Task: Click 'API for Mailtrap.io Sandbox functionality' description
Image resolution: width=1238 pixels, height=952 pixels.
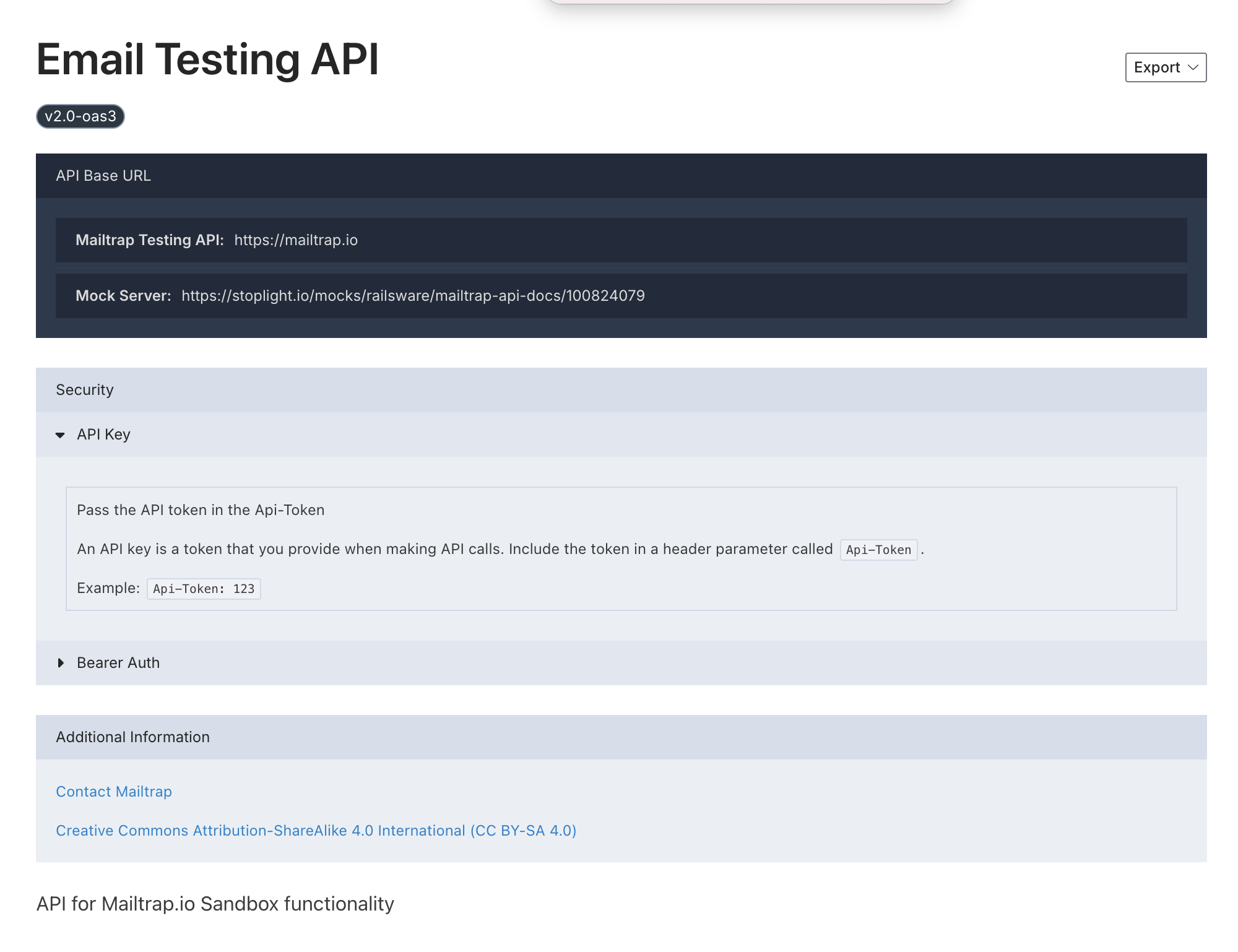Action: (x=215, y=904)
